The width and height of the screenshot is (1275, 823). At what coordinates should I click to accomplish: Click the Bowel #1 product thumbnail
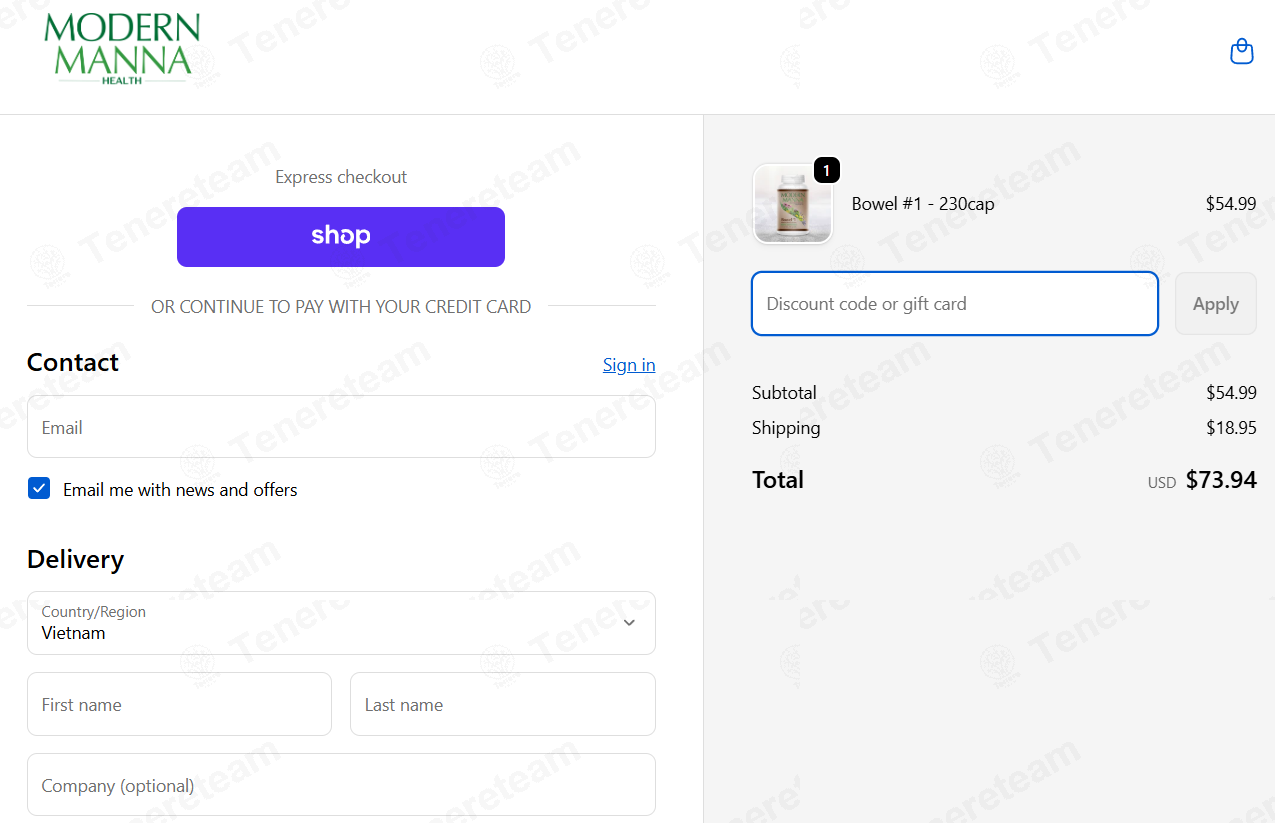tap(793, 204)
